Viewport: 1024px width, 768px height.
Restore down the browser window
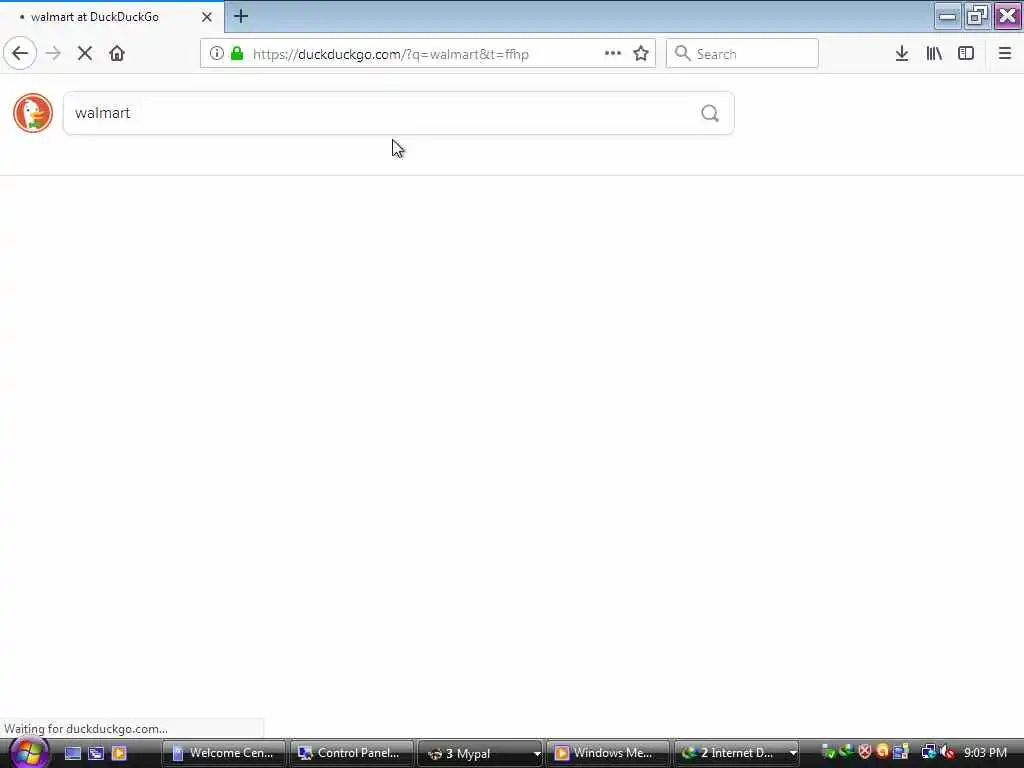pyautogui.click(x=978, y=16)
